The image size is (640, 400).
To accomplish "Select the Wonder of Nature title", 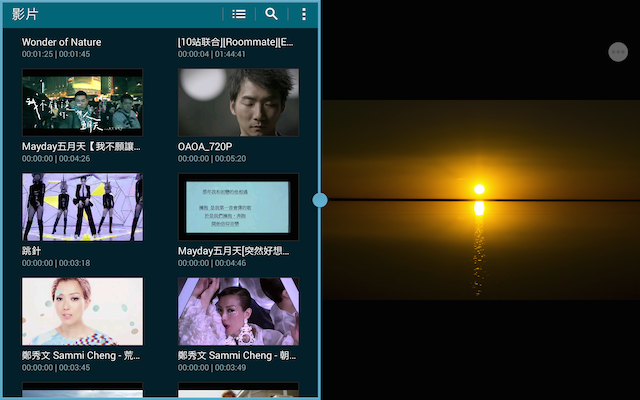I will pyautogui.click(x=62, y=42).
